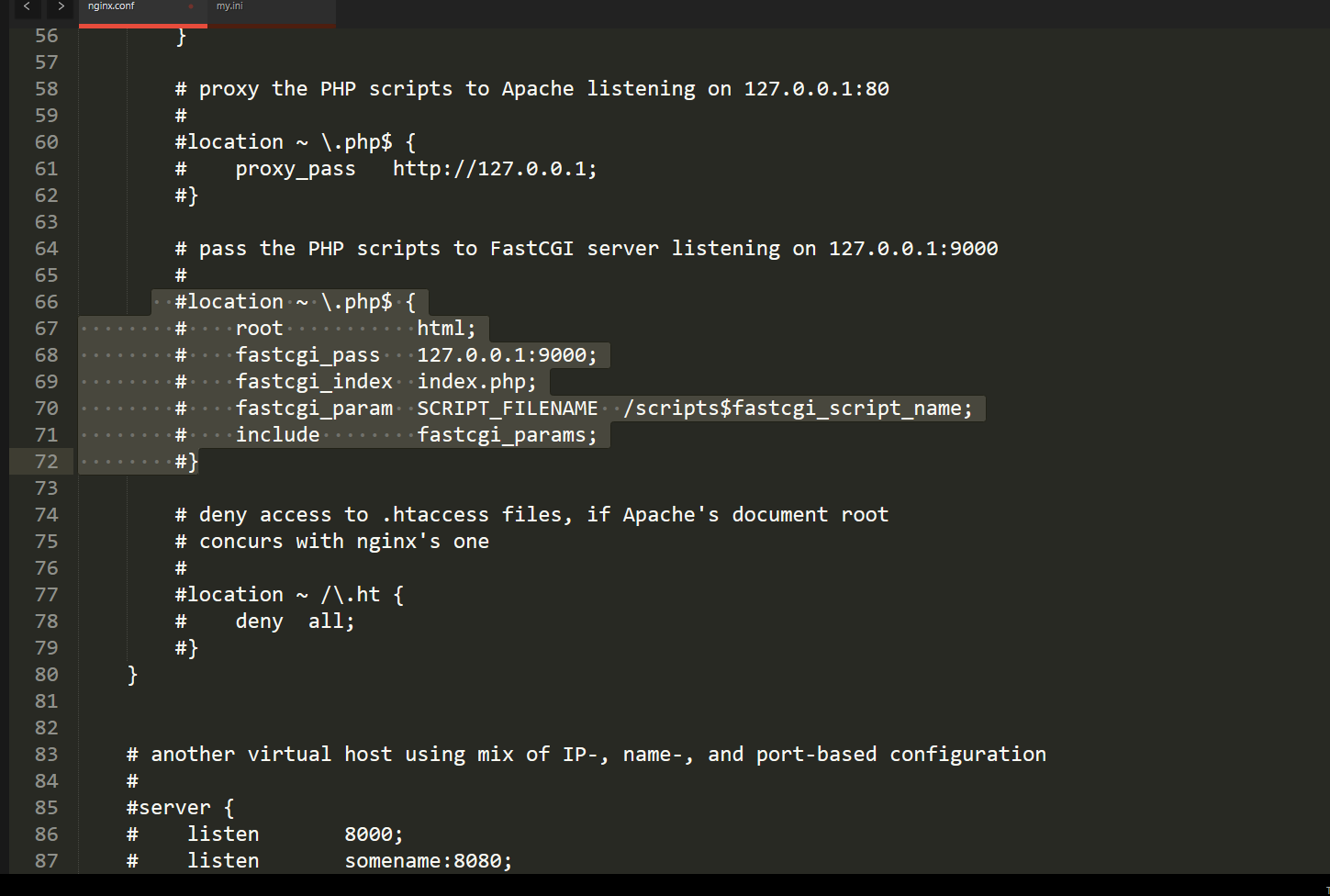Place cursor on the proxy_pass text

coord(295,169)
